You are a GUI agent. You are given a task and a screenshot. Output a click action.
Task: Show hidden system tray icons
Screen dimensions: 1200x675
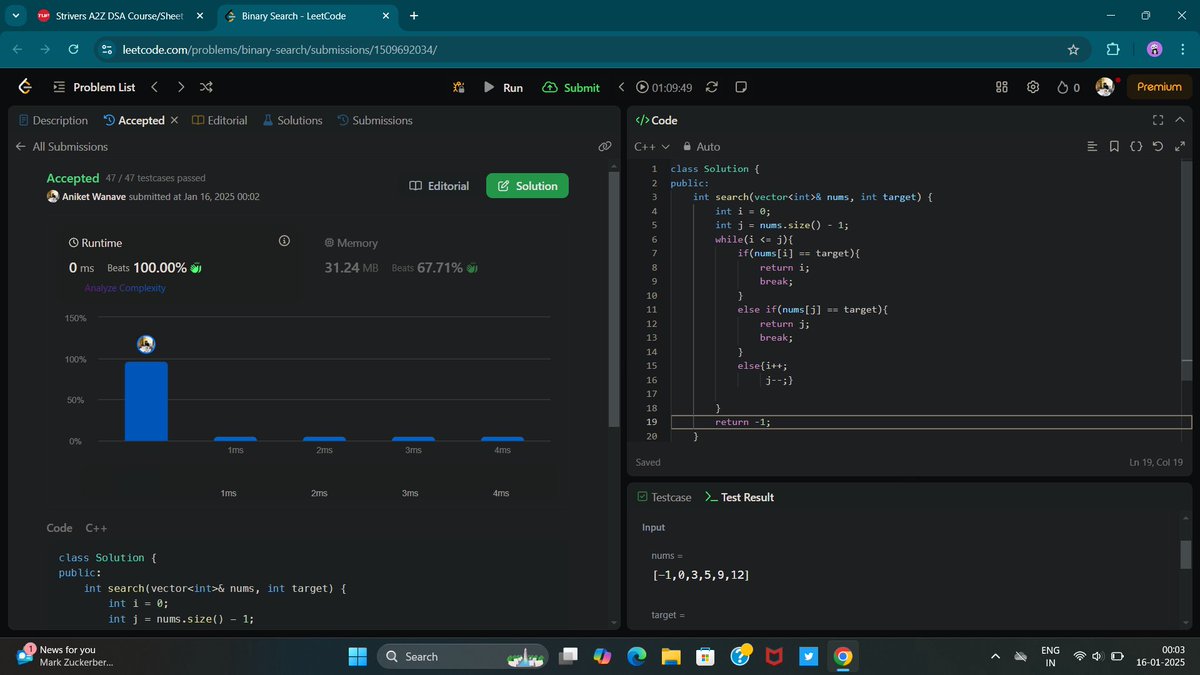(995, 656)
